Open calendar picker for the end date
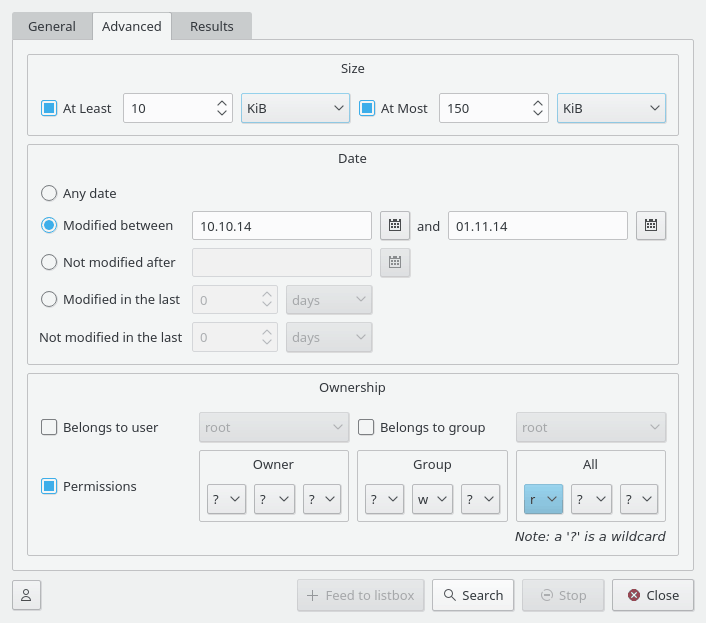 click(651, 226)
